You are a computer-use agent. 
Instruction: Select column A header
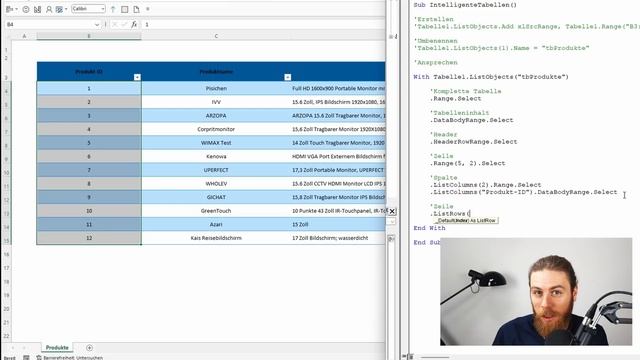pyautogui.click(x=24, y=36)
